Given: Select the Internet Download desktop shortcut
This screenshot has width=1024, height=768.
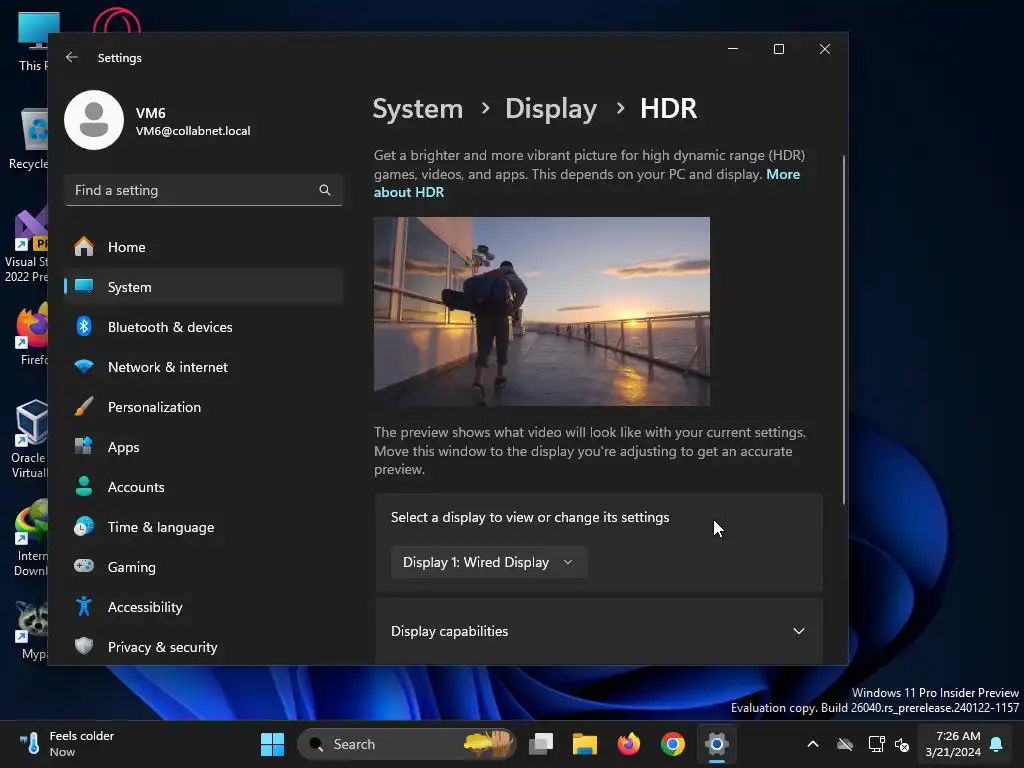Looking at the screenshot, I should point(30,538).
